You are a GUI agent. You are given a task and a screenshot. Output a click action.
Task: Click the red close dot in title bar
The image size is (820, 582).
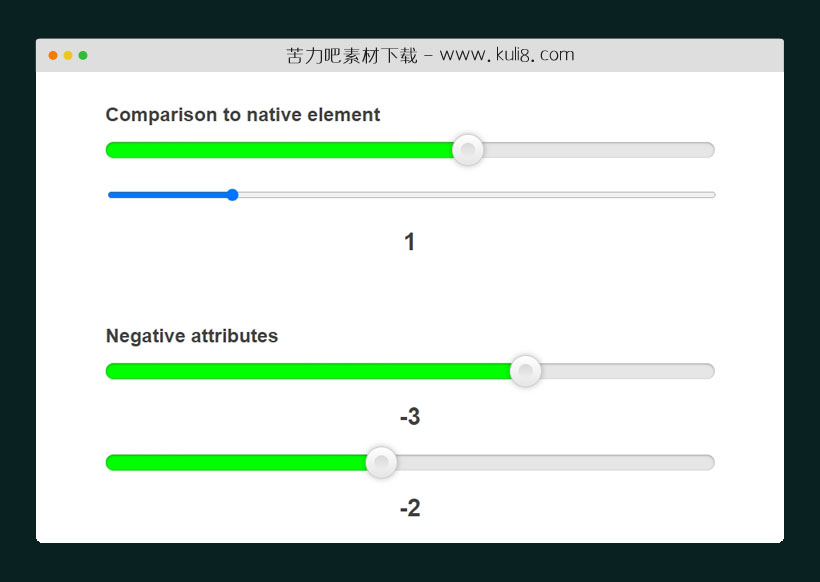click(x=53, y=55)
